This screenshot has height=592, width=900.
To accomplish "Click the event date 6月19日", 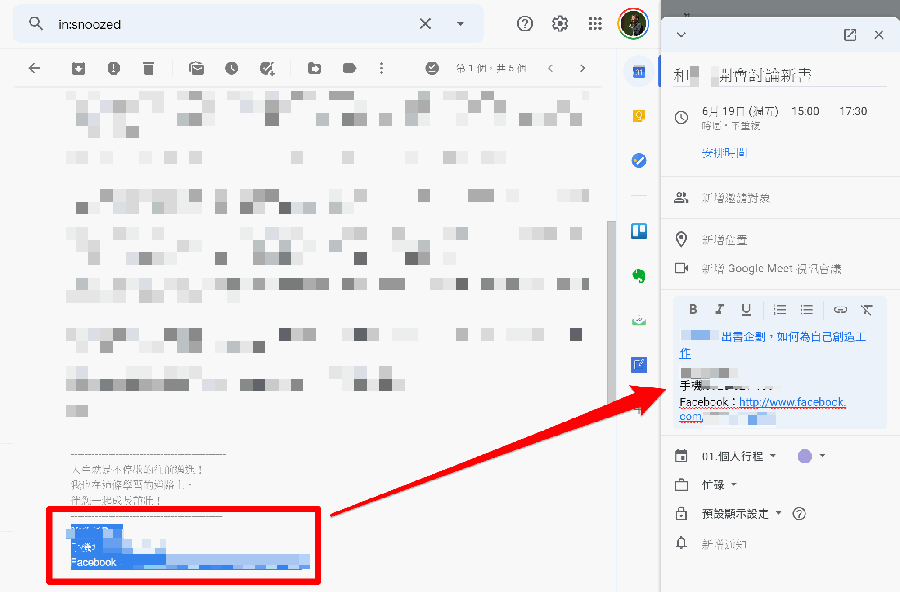I will pos(740,111).
